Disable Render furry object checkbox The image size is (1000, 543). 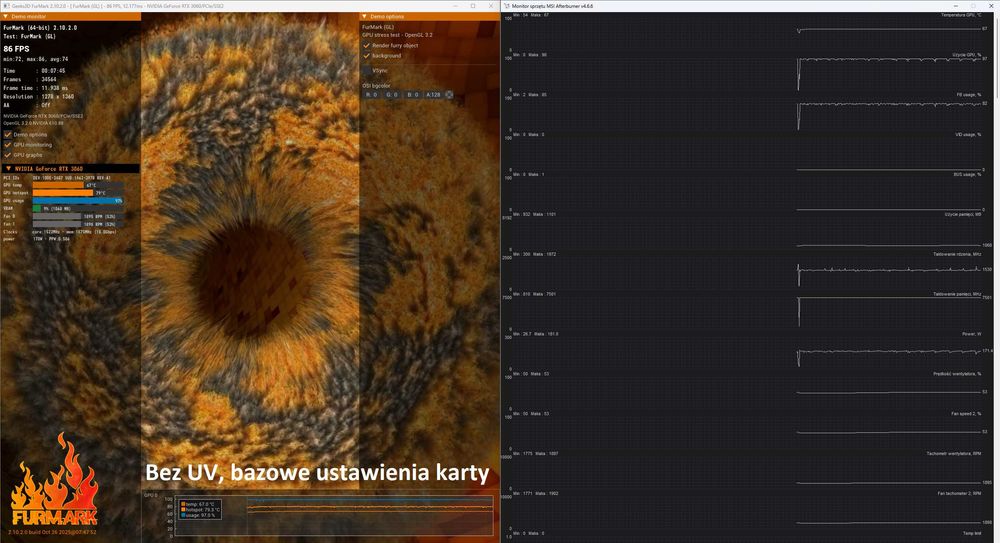pos(367,46)
